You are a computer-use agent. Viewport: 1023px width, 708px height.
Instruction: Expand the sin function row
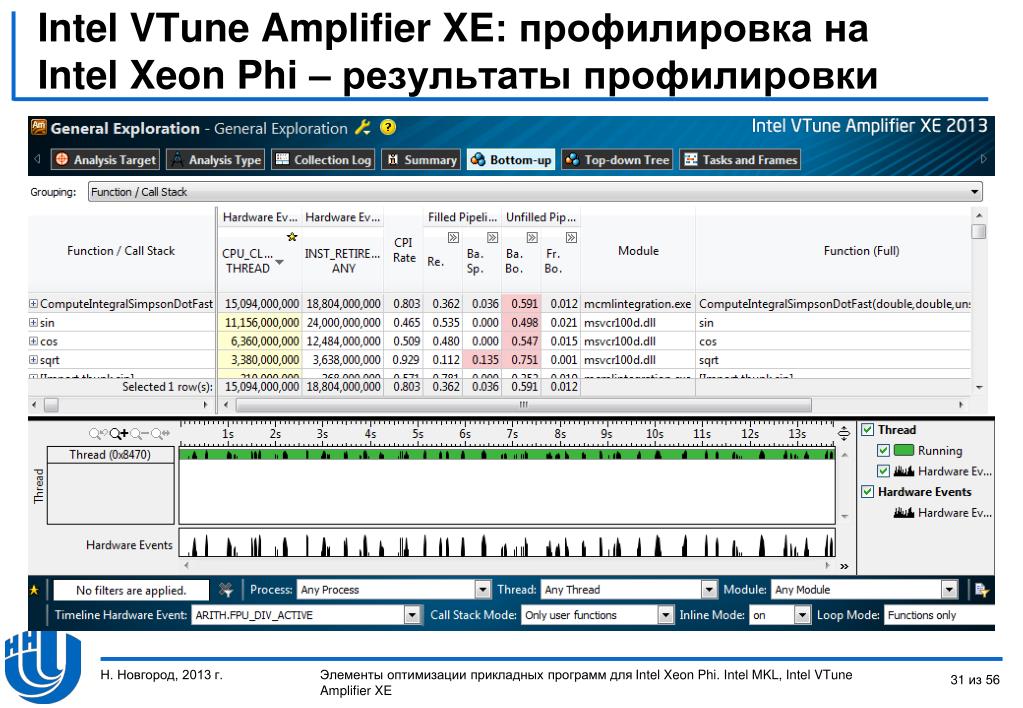tap(33, 322)
